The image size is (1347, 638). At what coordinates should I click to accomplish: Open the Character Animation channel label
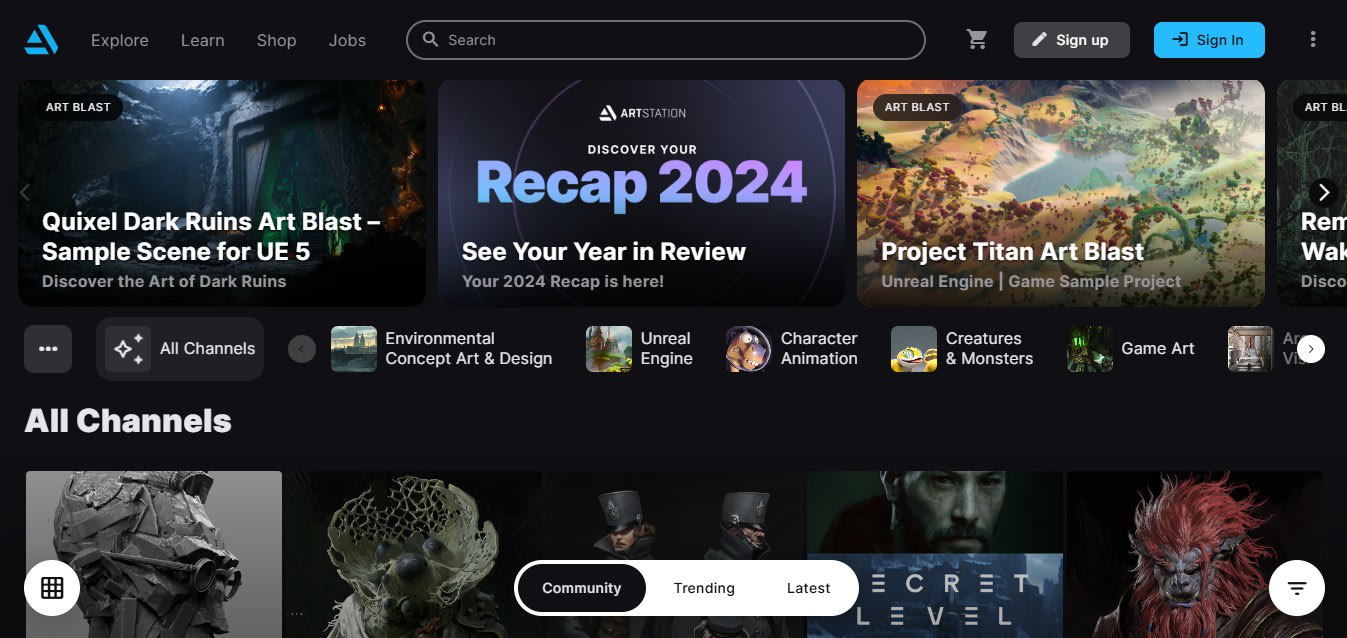point(819,349)
